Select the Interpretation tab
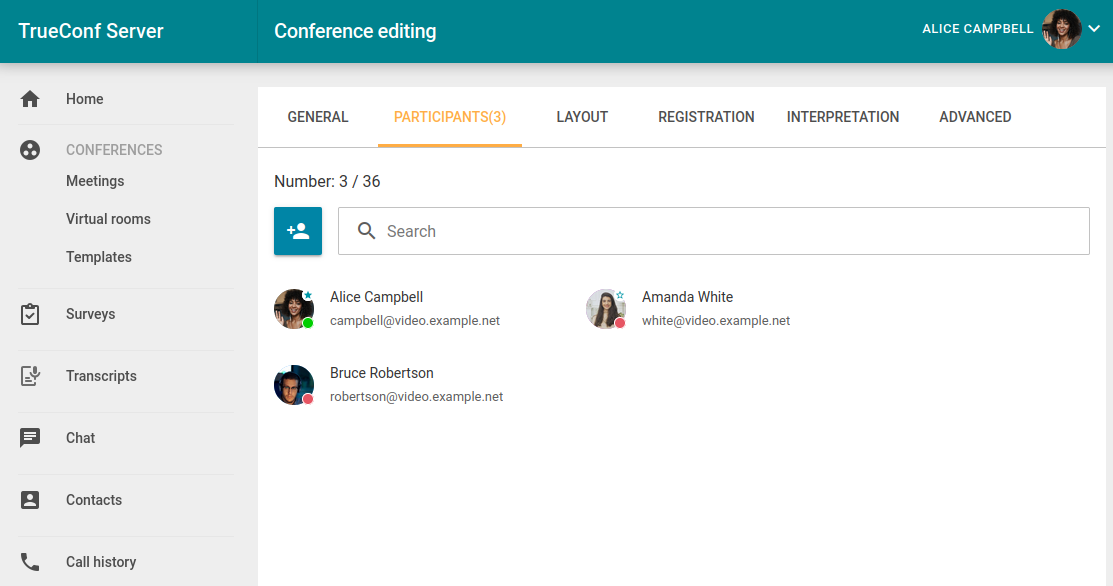 pos(843,117)
